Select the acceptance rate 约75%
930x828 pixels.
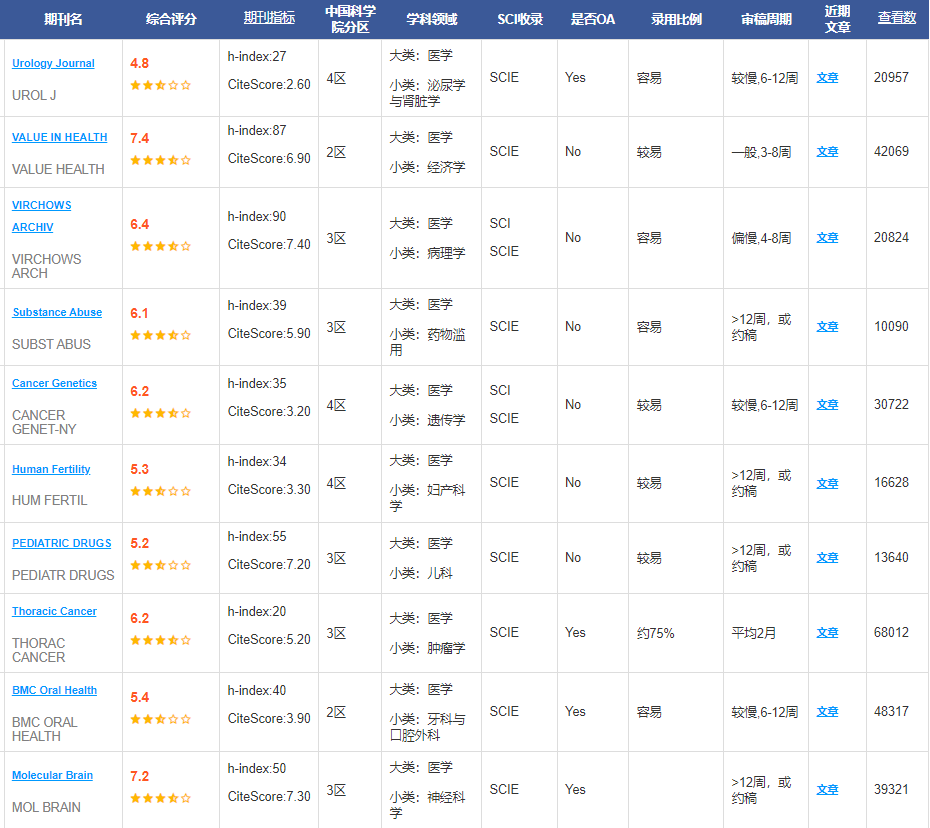coord(655,633)
